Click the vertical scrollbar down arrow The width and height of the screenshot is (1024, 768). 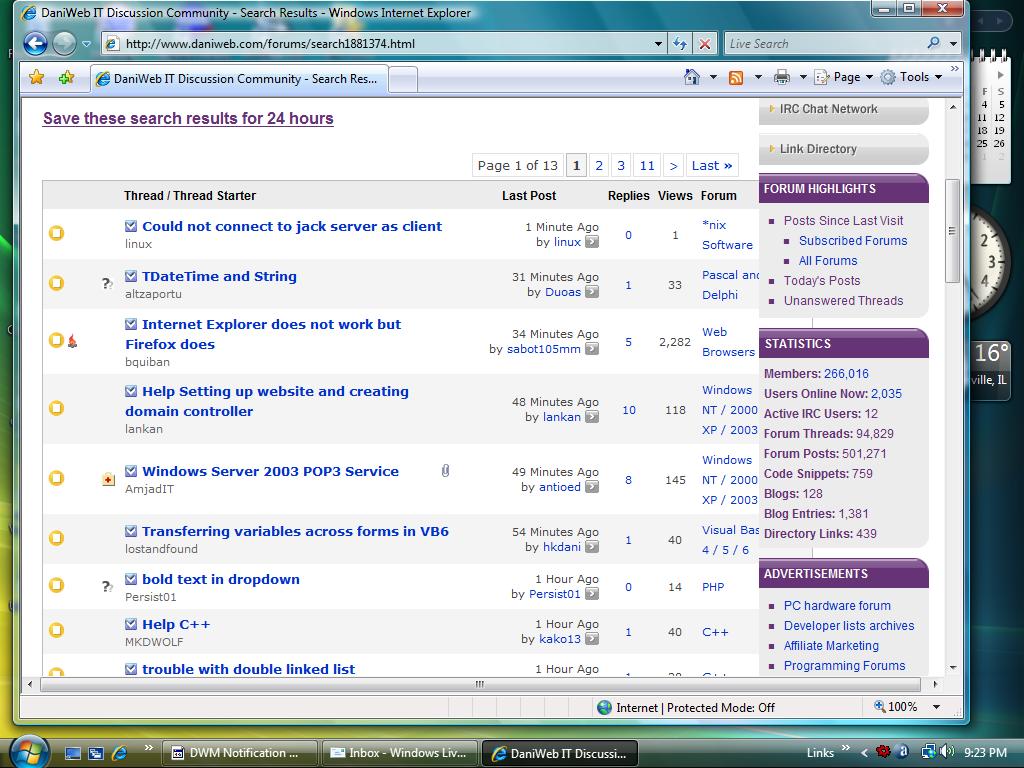pos(953,667)
